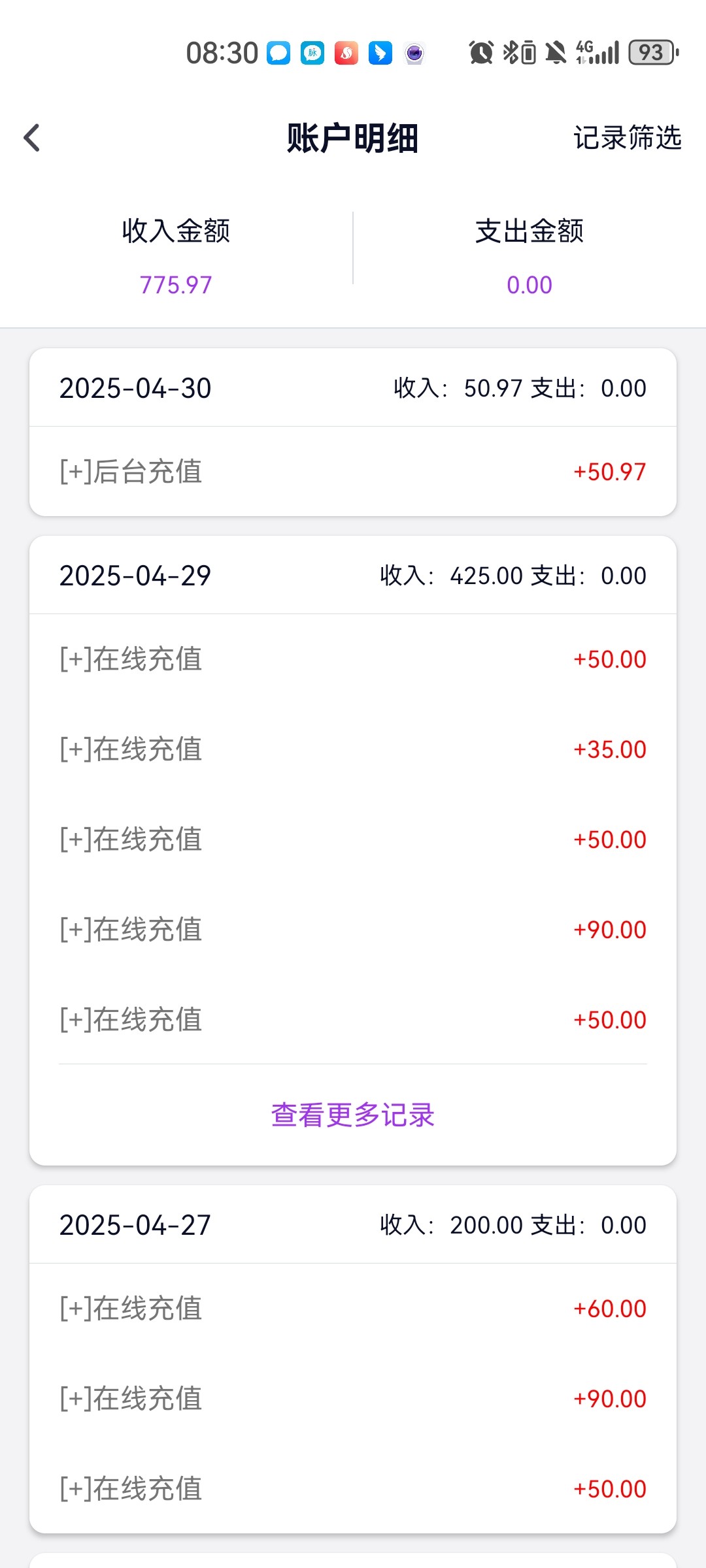Tap the 4G signal strength icon
This screenshot has height=1568, width=706.
(x=597, y=53)
